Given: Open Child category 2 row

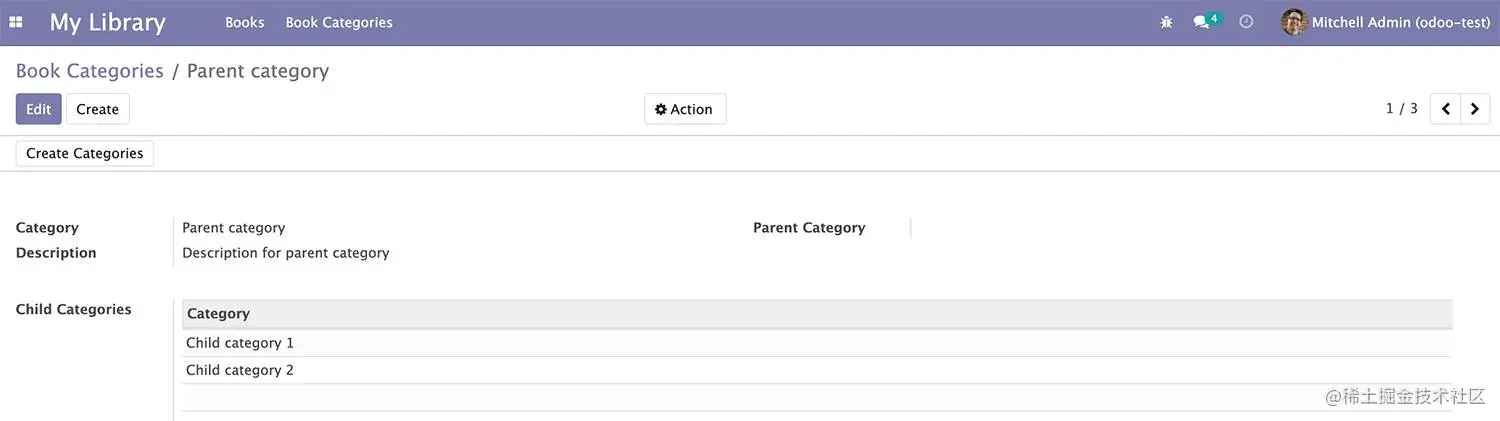Looking at the screenshot, I should (240, 370).
